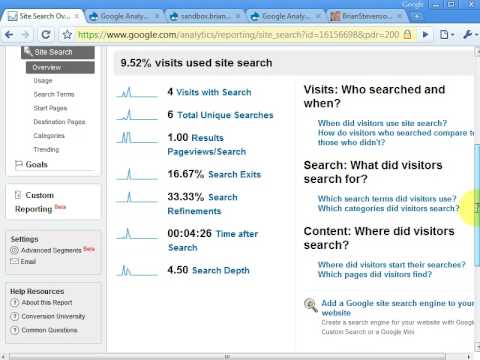Image resolution: width=480 pixels, height=360 pixels.
Task: Click the sparkline next to Total Unique Searches
Action: (x=137, y=115)
